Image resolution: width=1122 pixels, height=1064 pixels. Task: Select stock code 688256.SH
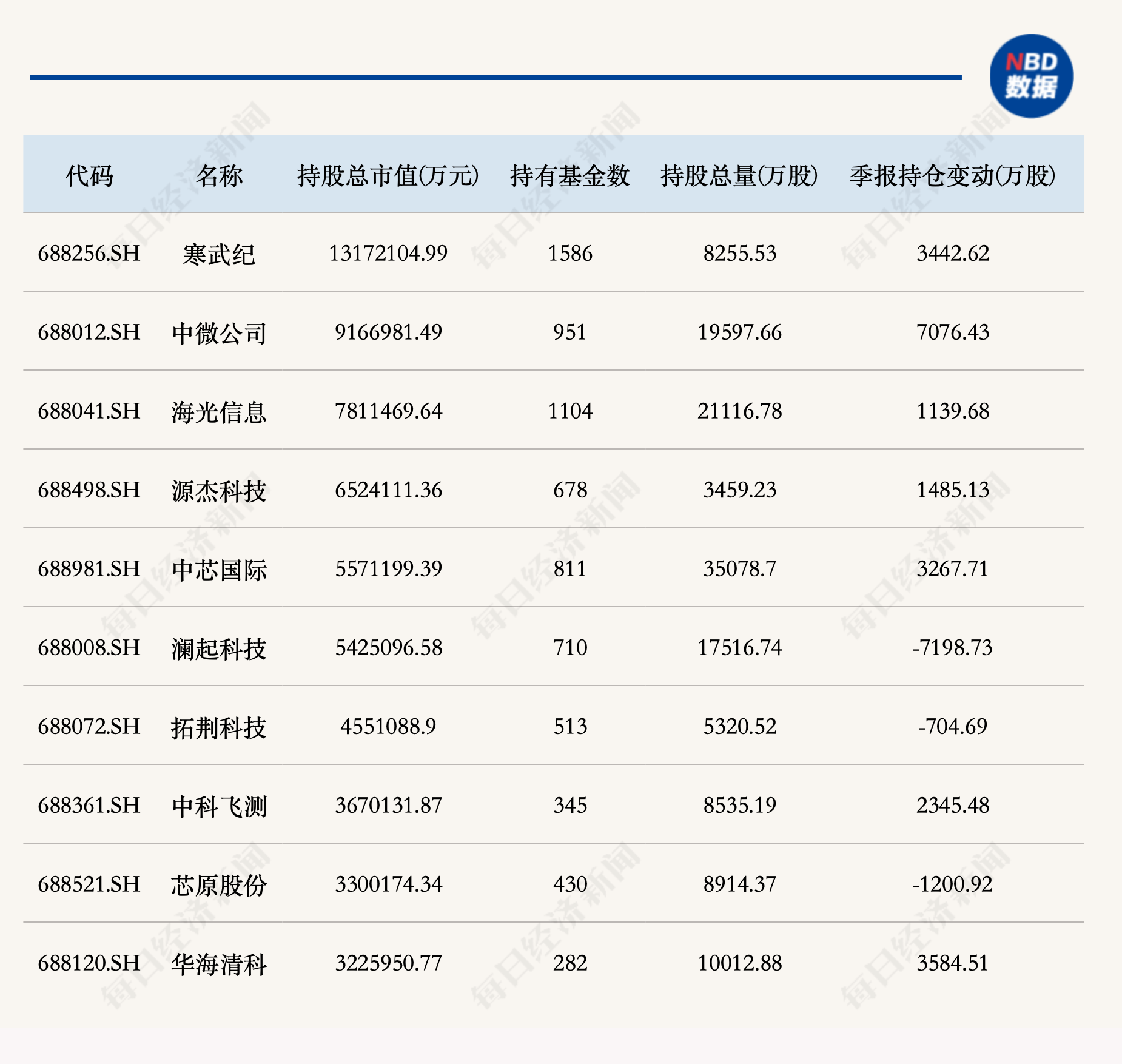pos(89,254)
